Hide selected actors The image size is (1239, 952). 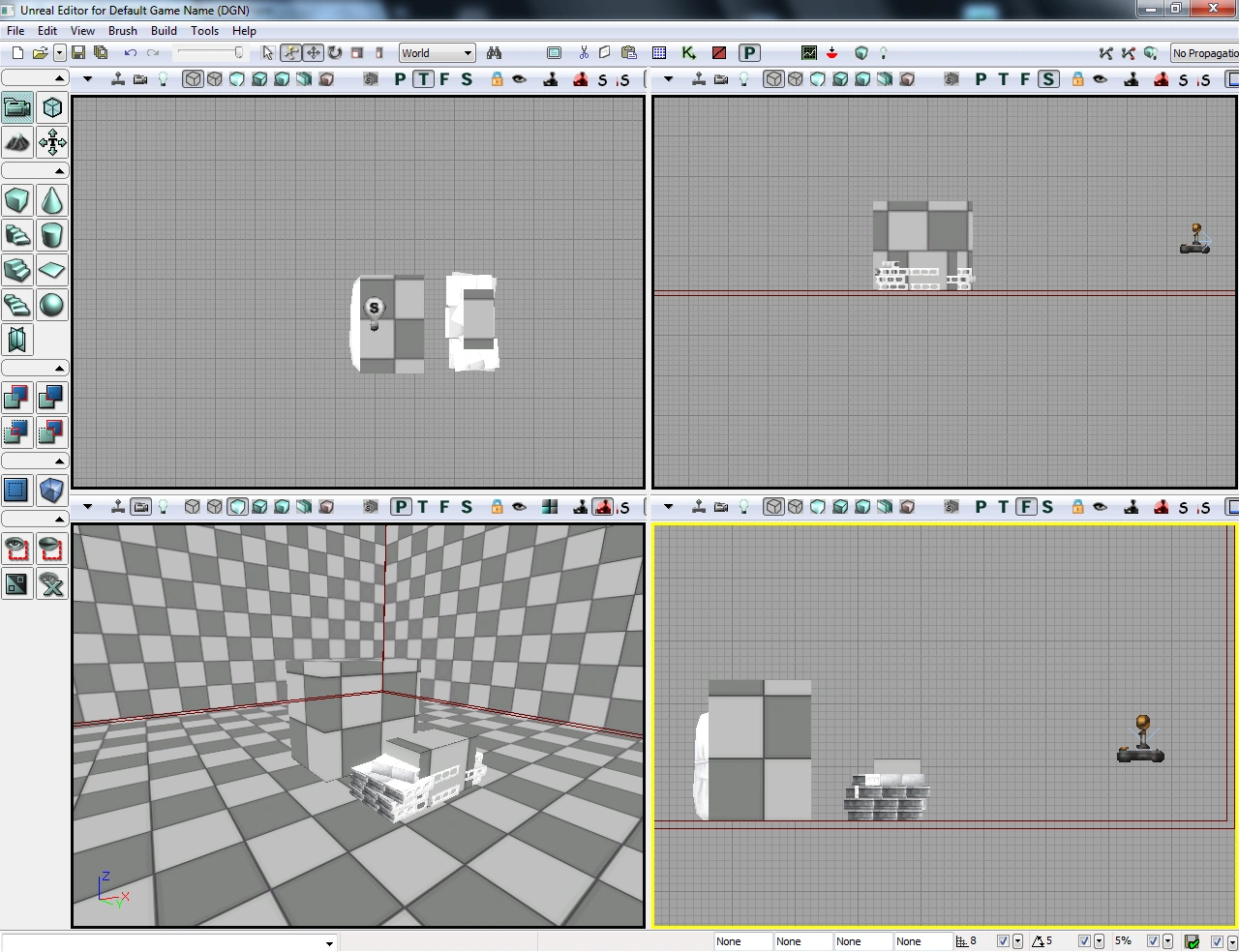[52, 549]
